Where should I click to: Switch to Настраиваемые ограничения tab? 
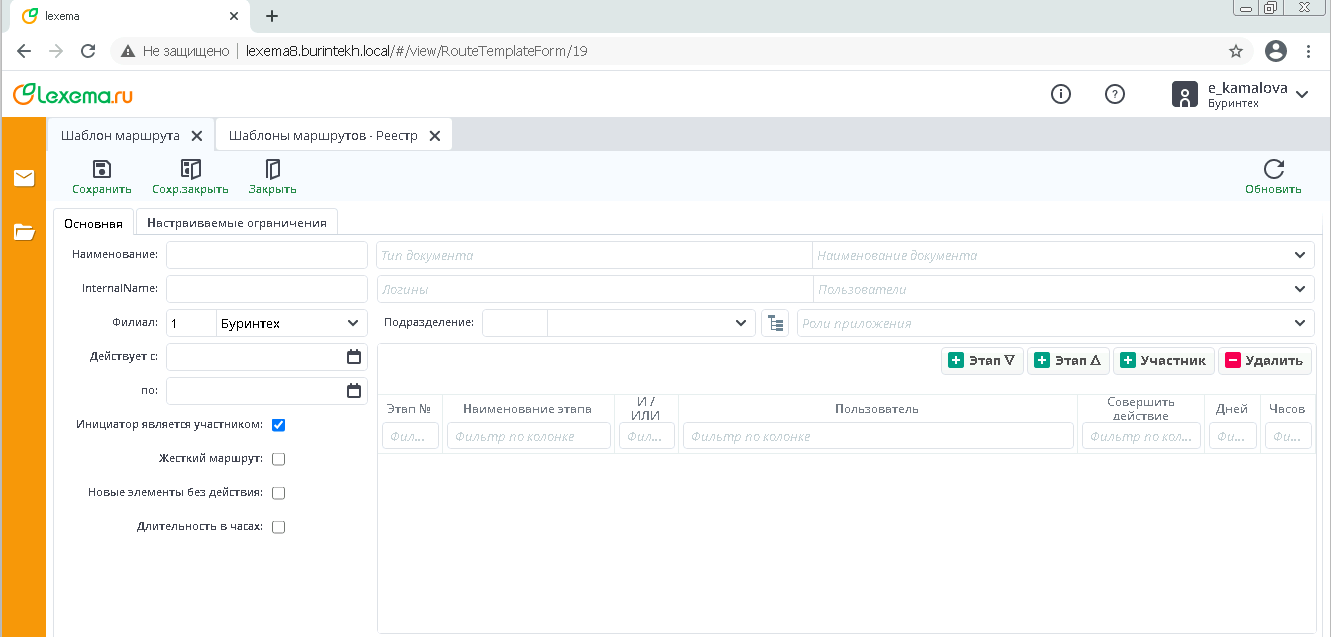236,222
